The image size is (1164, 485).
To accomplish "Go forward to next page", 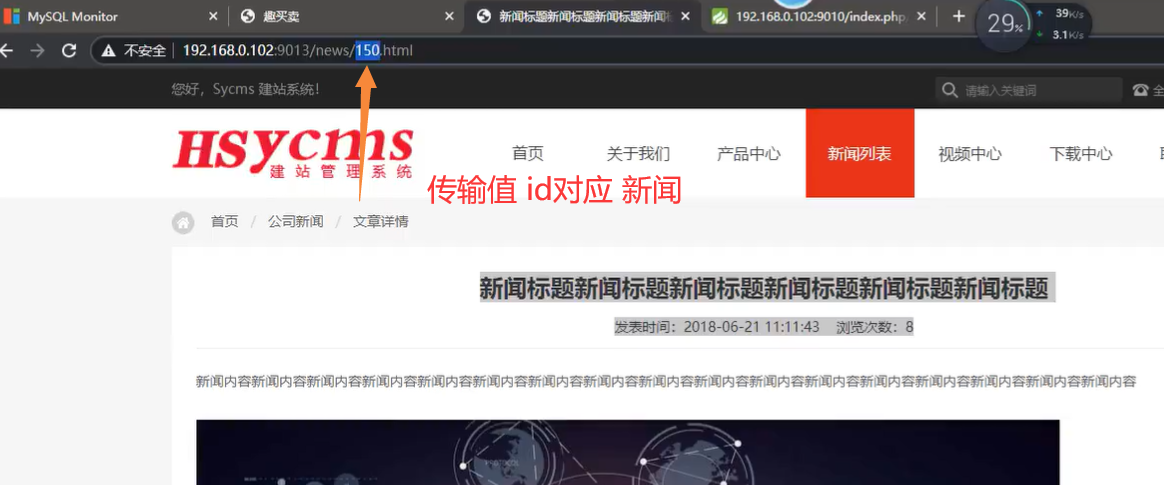I will pyautogui.click(x=37, y=51).
